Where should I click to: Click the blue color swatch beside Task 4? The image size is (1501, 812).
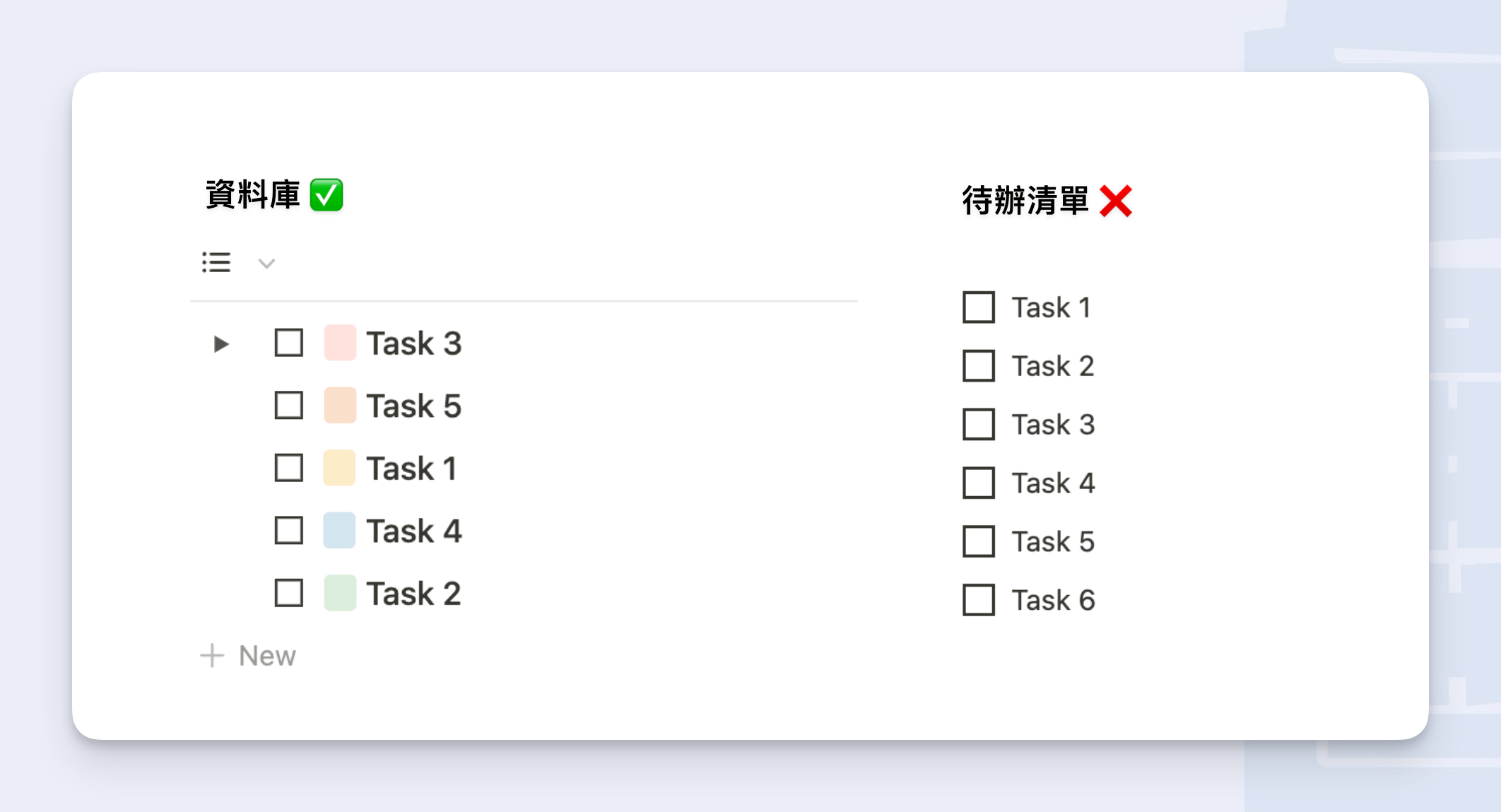coord(339,531)
